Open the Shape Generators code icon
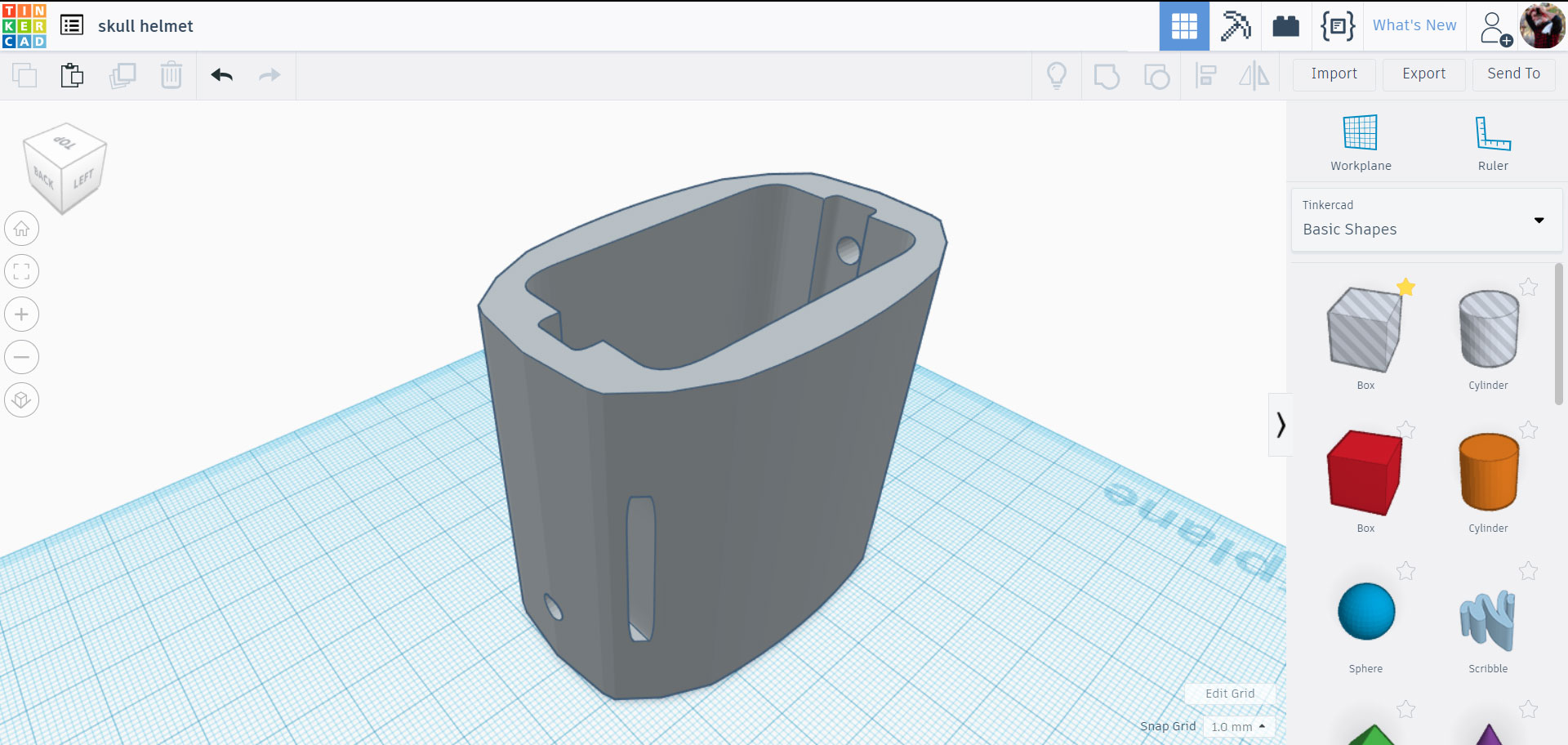The width and height of the screenshot is (1568, 745). 1338,26
